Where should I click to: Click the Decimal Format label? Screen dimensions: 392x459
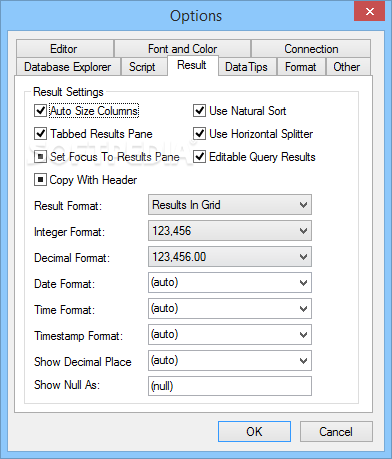(x=72, y=258)
